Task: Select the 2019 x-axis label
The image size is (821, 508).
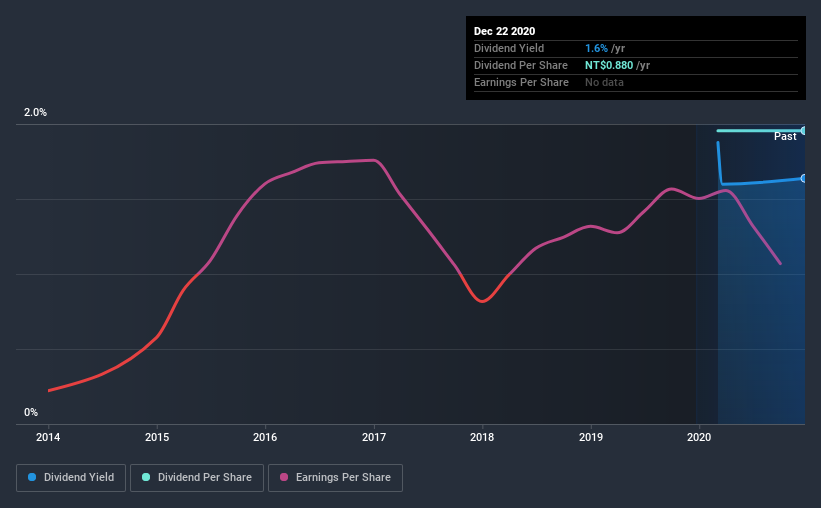Action: (x=591, y=437)
